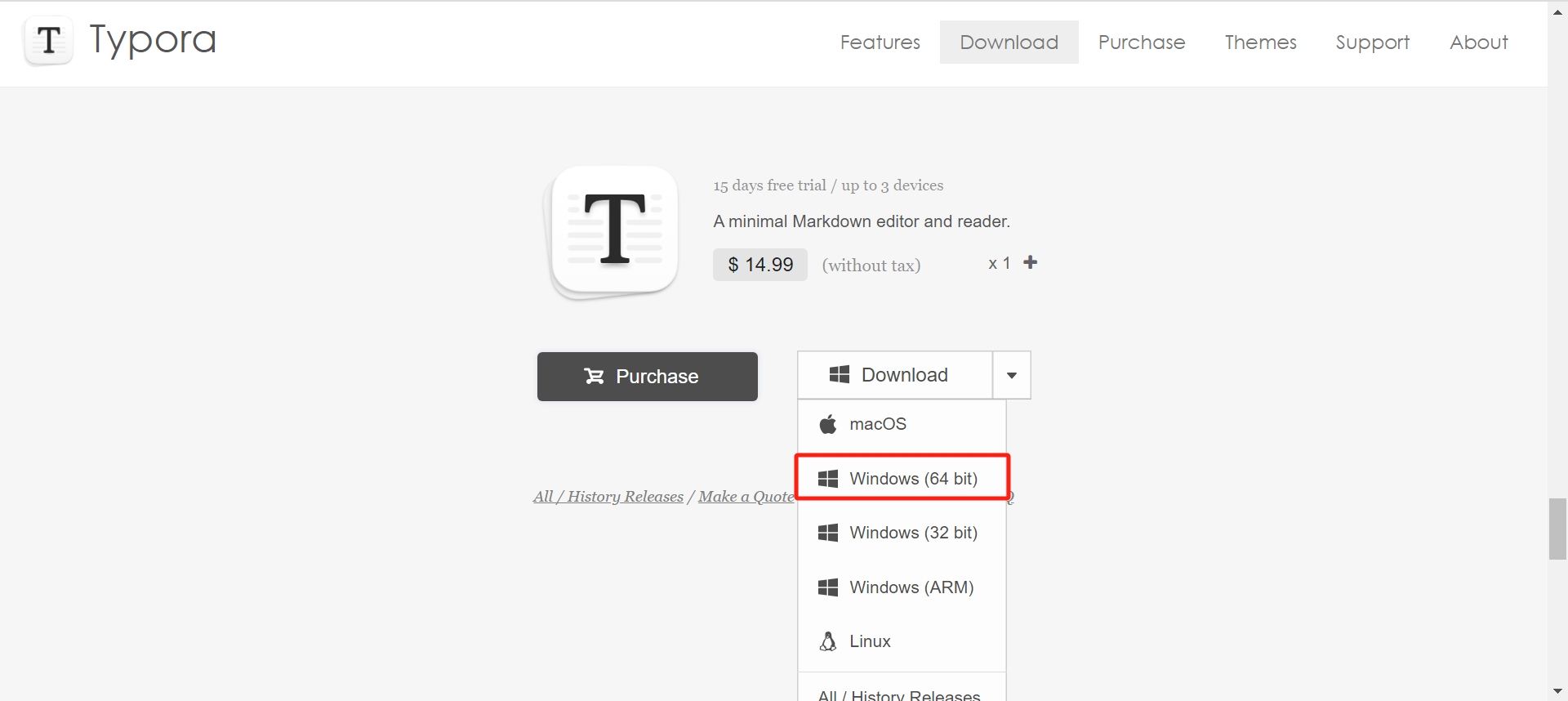The image size is (1568, 701).
Task: Click 'A minimal Markdown editor and reader.' text
Action: pyautogui.click(x=862, y=221)
